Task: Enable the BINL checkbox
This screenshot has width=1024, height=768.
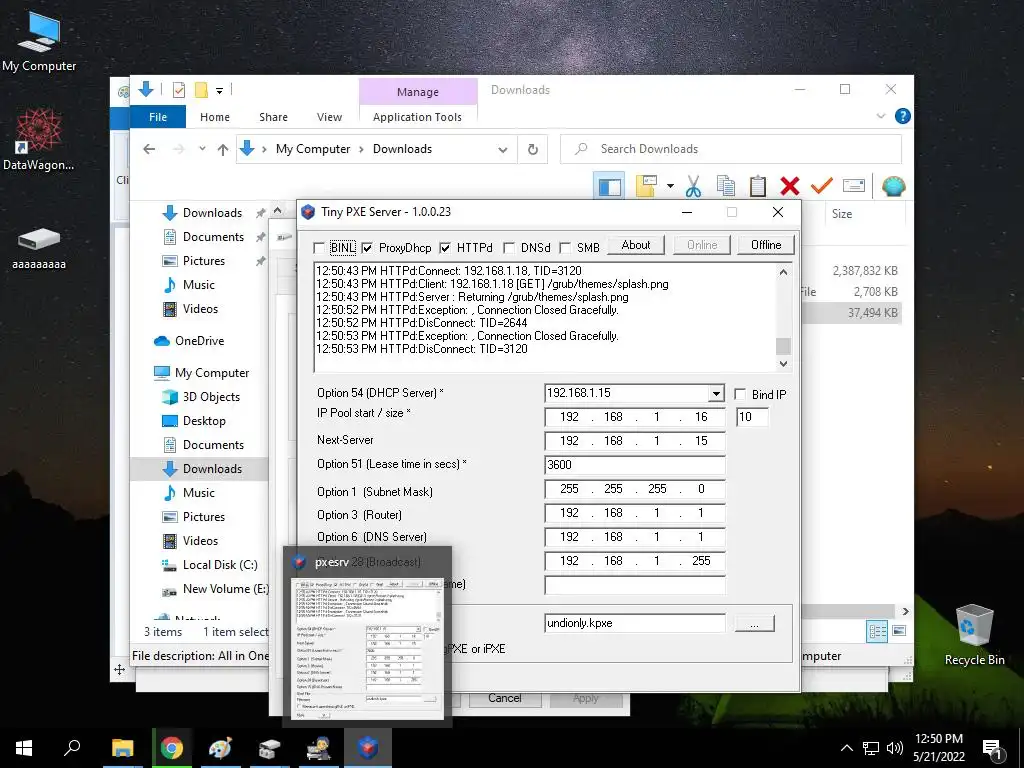Action: click(319, 248)
